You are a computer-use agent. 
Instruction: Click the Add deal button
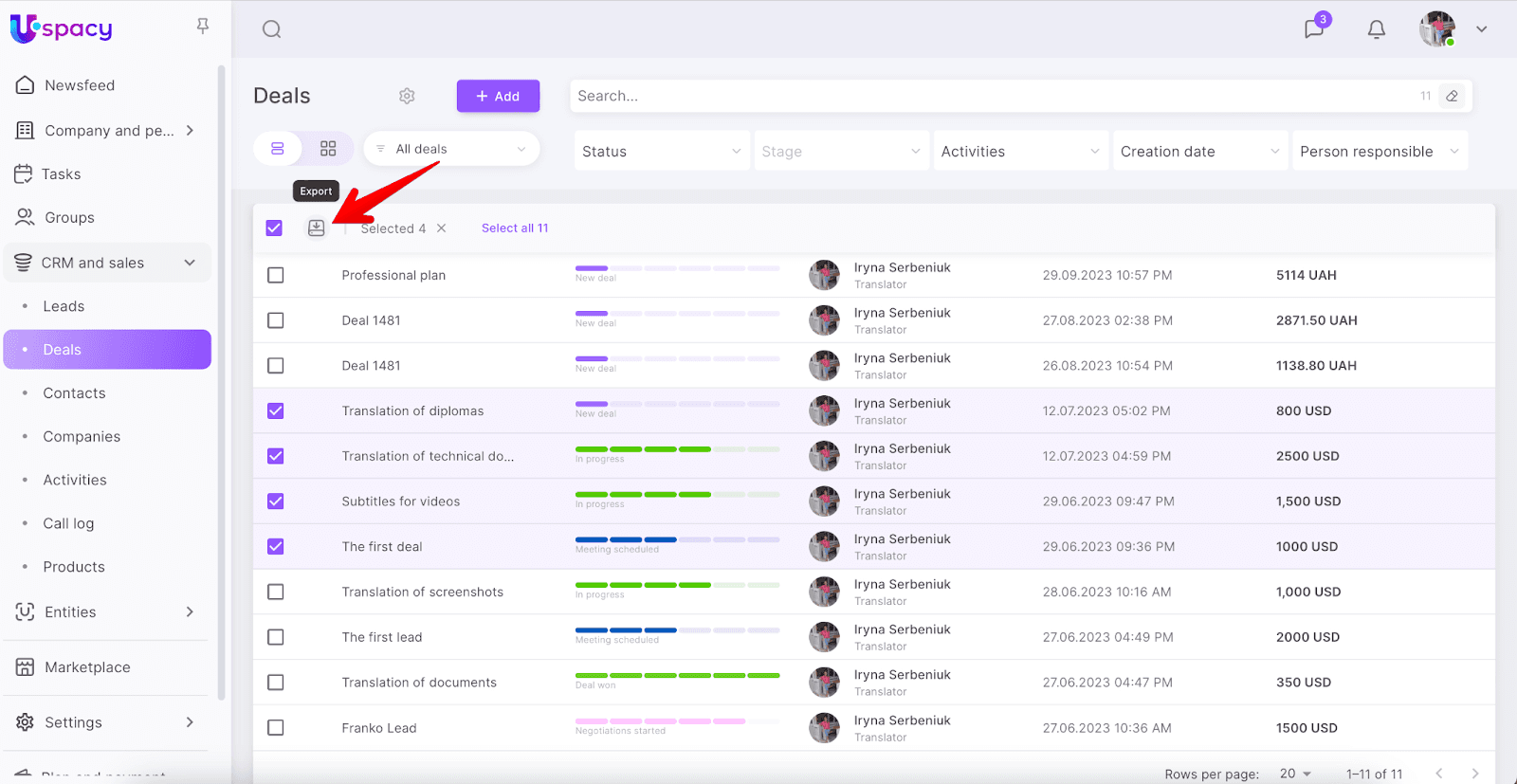coord(498,96)
